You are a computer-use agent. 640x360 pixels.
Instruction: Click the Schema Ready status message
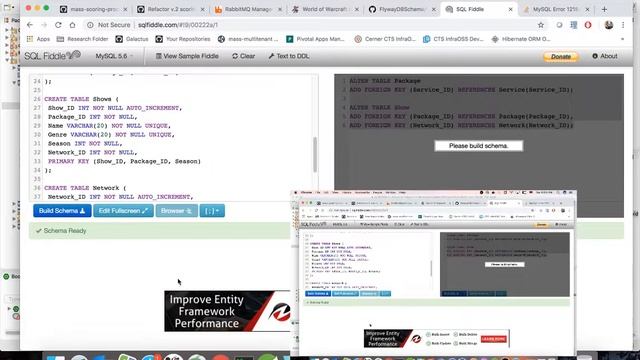click(61, 231)
